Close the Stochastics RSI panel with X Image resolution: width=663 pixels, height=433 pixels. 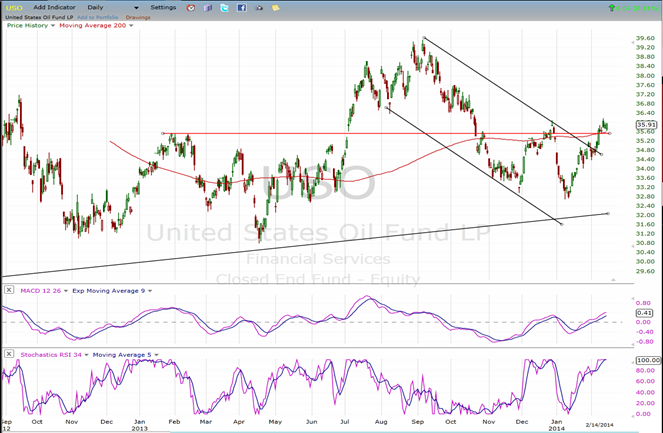pos(9,353)
